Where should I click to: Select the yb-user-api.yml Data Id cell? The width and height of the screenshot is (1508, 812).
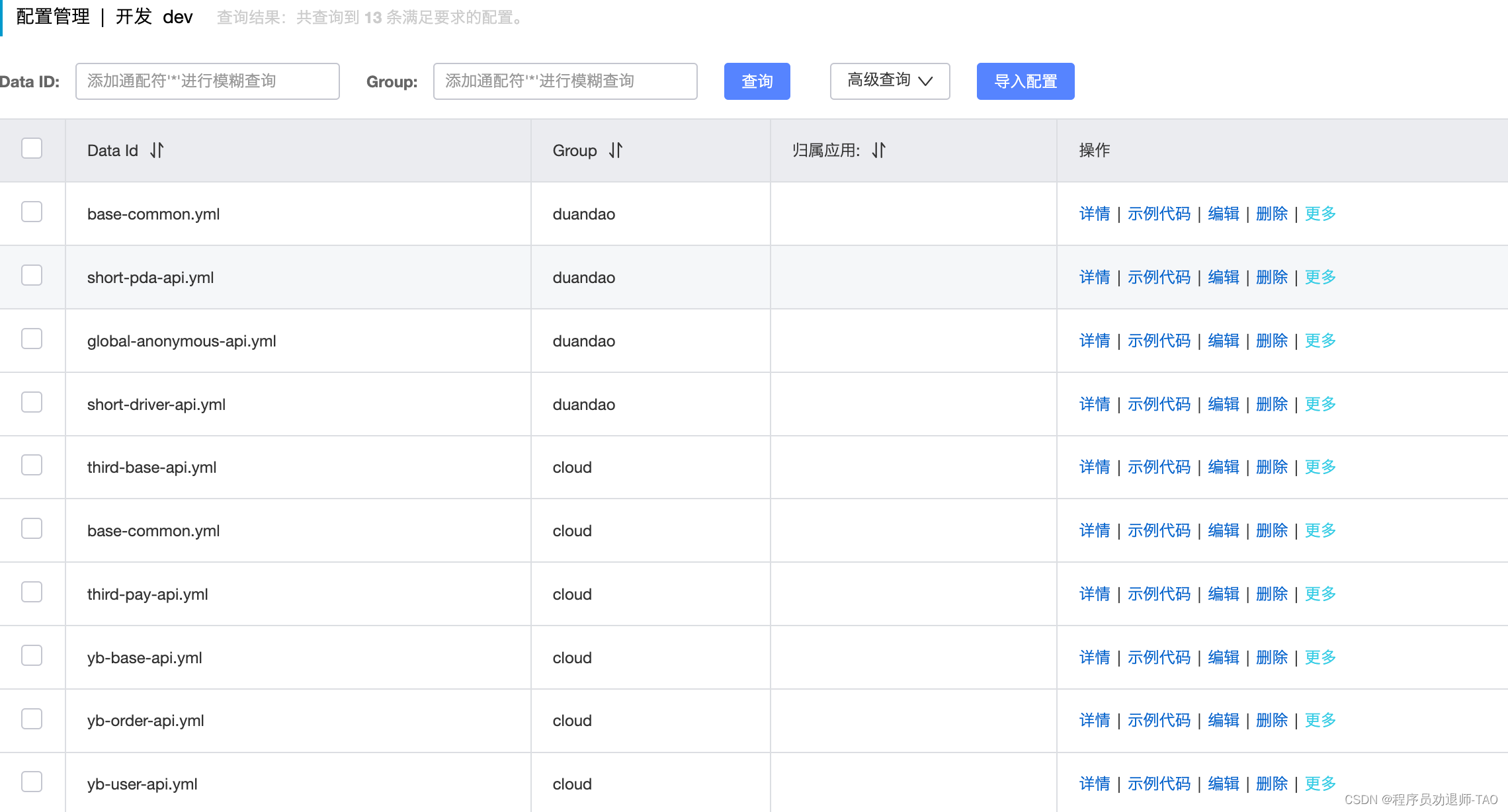298,784
